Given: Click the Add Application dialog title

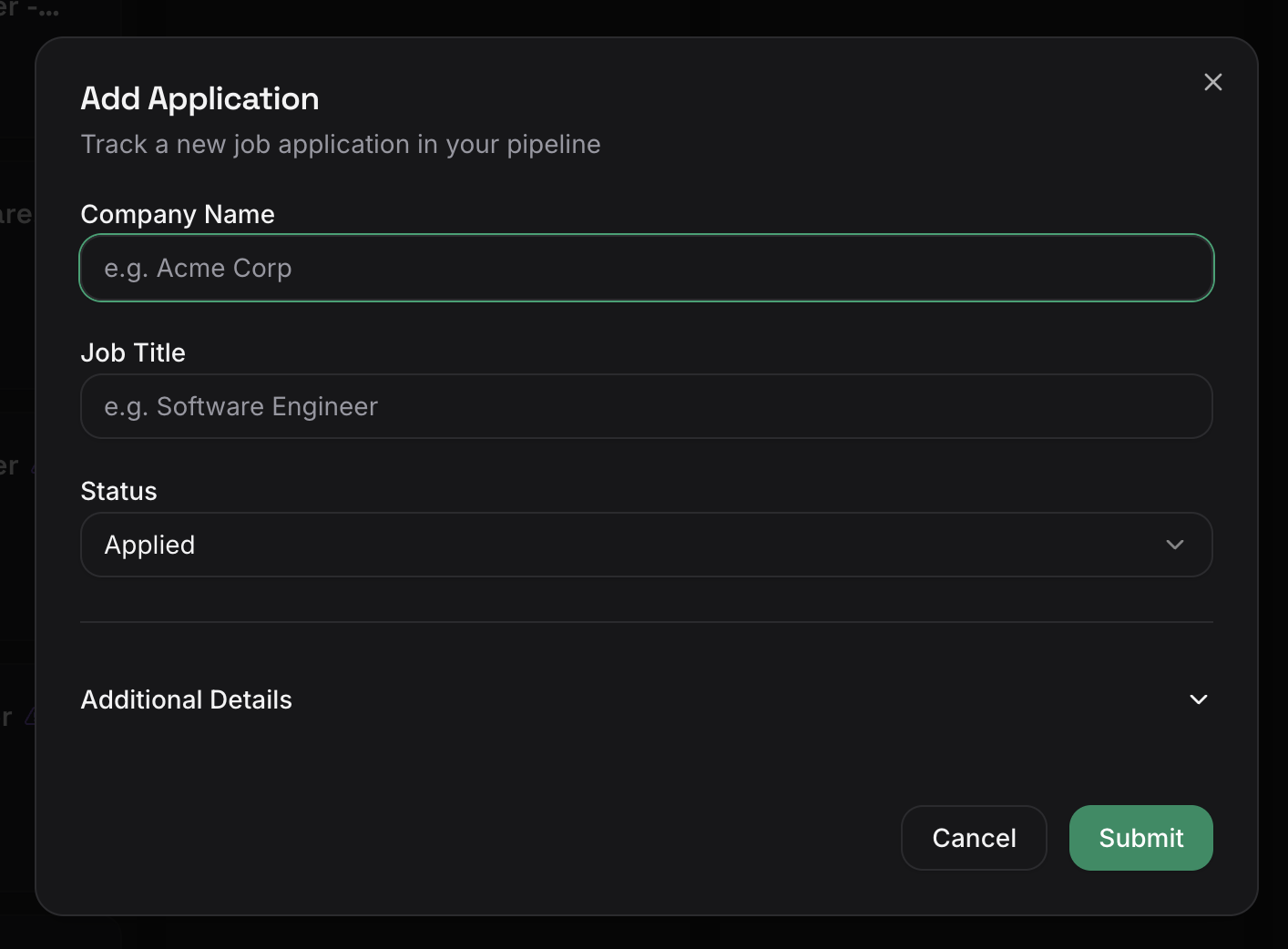Looking at the screenshot, I should click(199, 98).
